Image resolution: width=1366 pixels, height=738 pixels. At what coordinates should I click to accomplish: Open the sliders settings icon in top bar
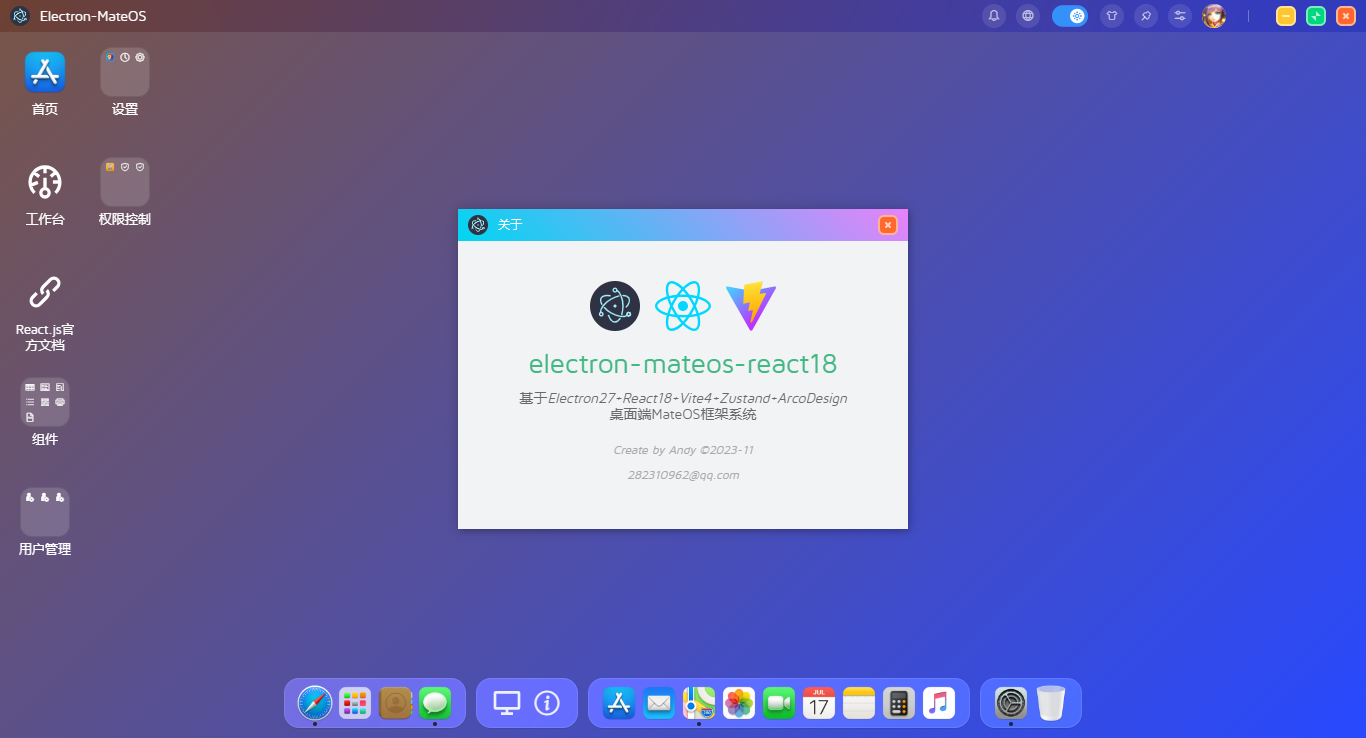pyautogui.click(x=1180, y=16)
